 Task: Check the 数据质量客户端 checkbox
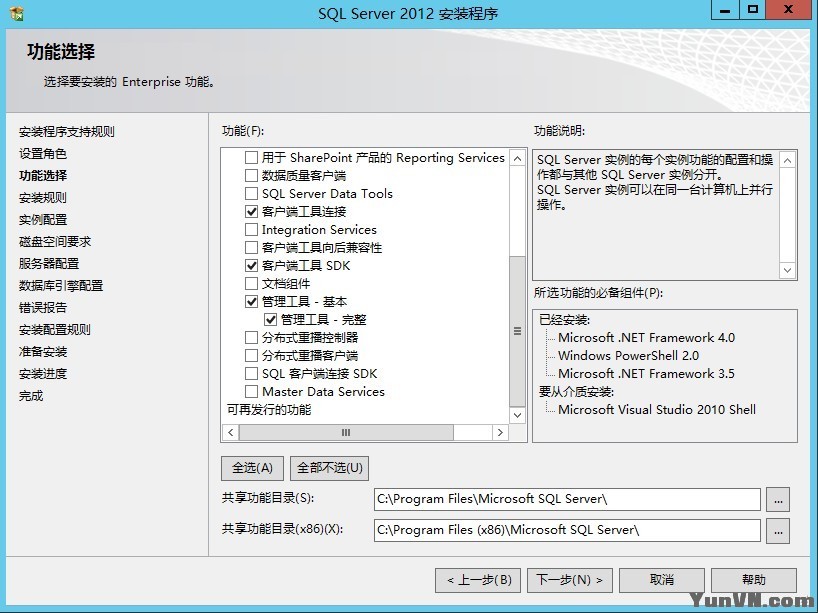pyautogui.click(x=251, y=175)
